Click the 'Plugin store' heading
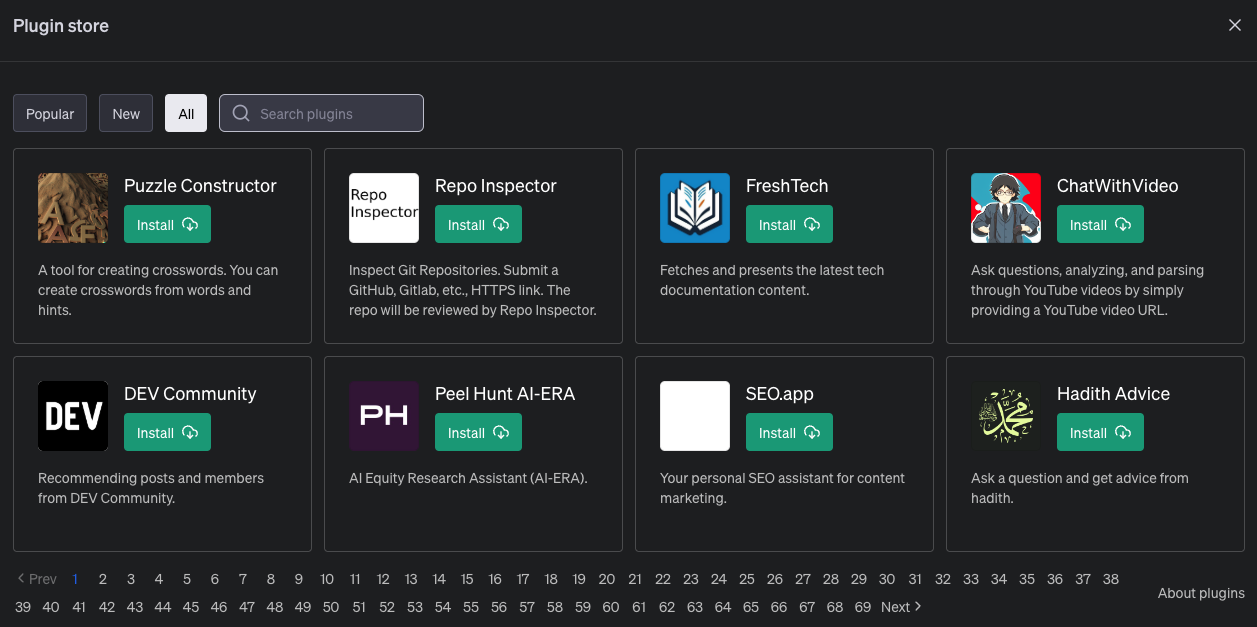Screen dimensions: 1257x627 [x=61, y=26]
